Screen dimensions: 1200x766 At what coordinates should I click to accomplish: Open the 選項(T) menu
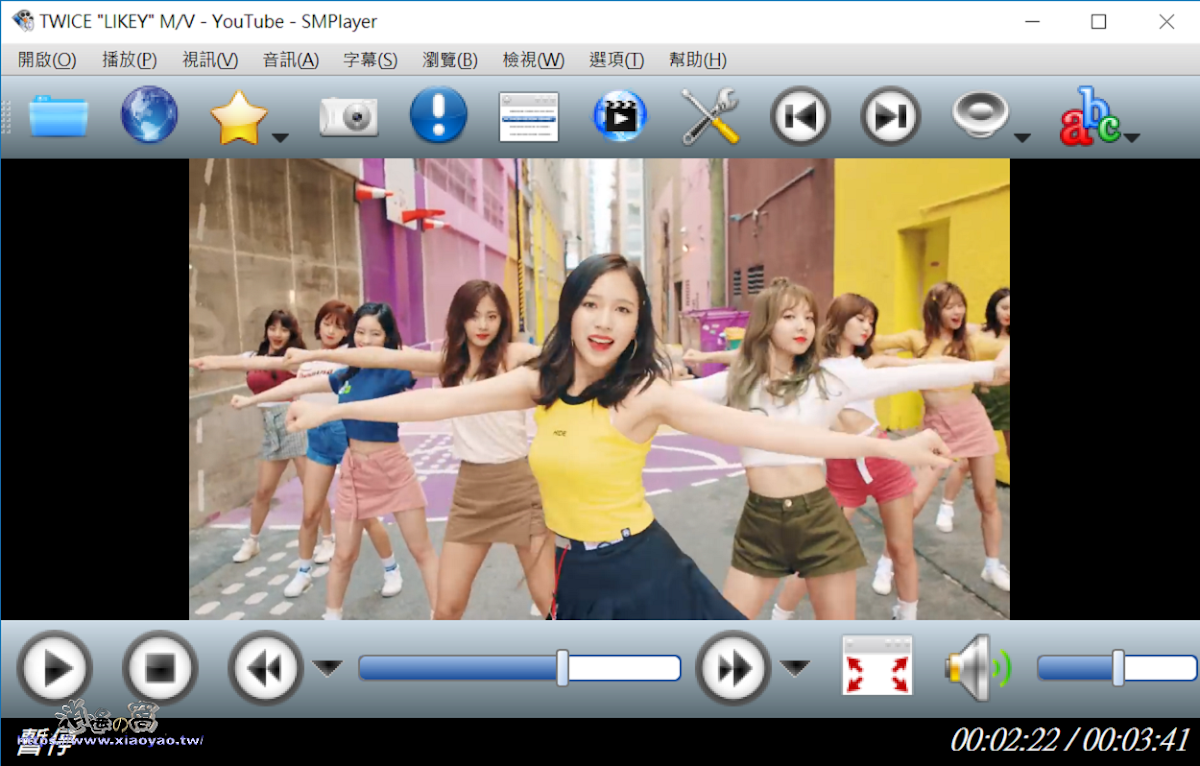617,60
